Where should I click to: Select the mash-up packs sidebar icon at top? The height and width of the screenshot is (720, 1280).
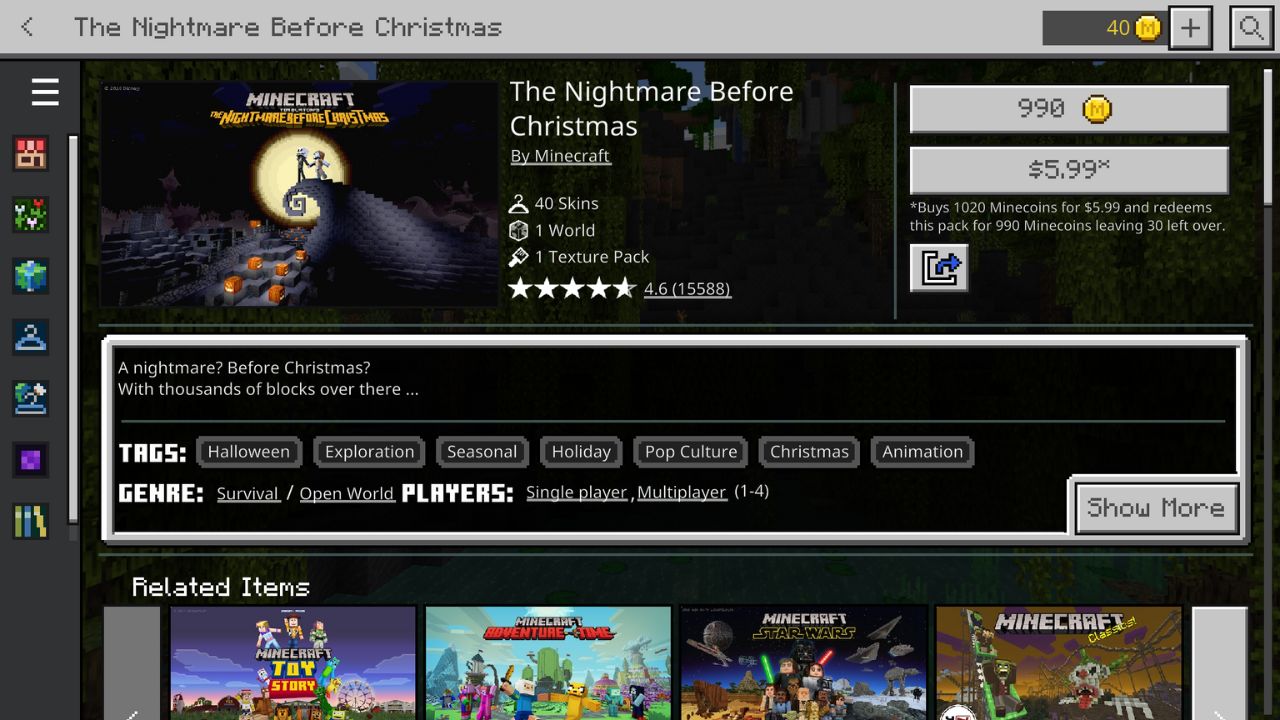[31, 153]
